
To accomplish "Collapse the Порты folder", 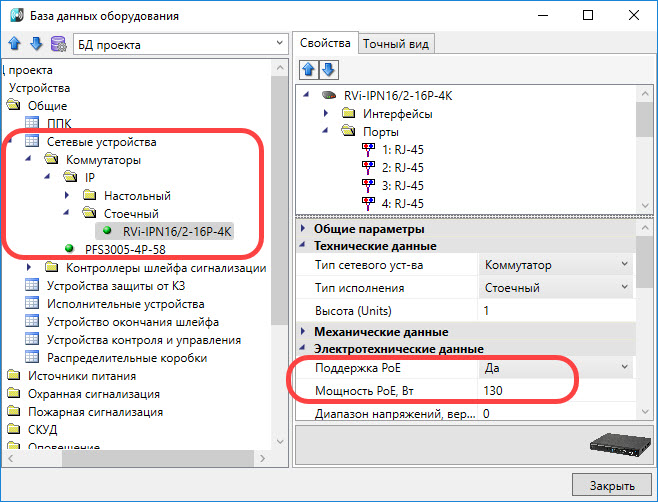I will (325, 131).
